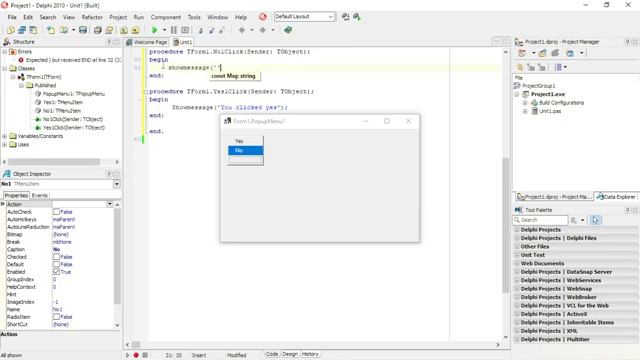
Task: Switch to the Events tab in Object Inspector
Action: tap(40, 196)
